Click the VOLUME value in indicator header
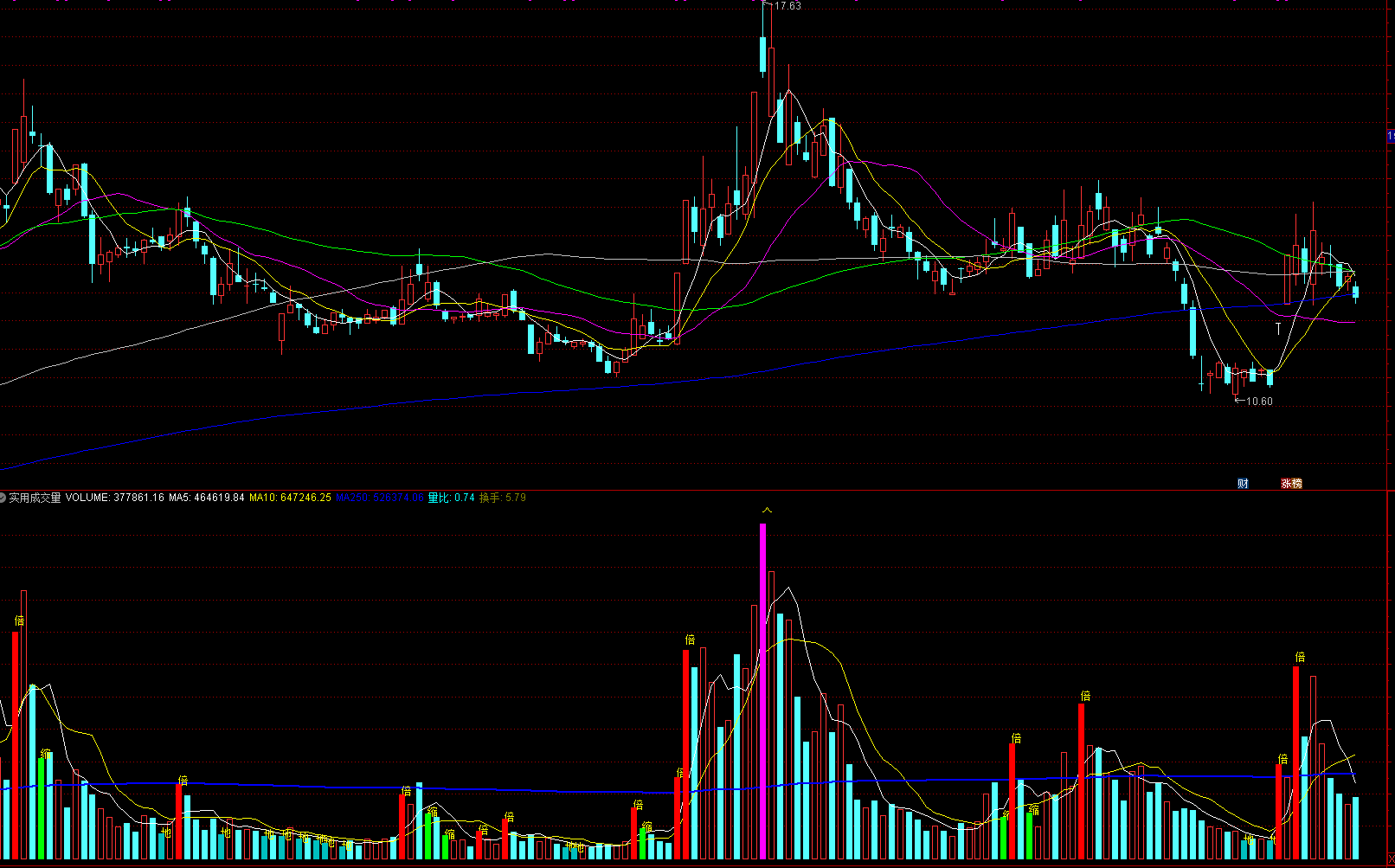 click(114, 498)
